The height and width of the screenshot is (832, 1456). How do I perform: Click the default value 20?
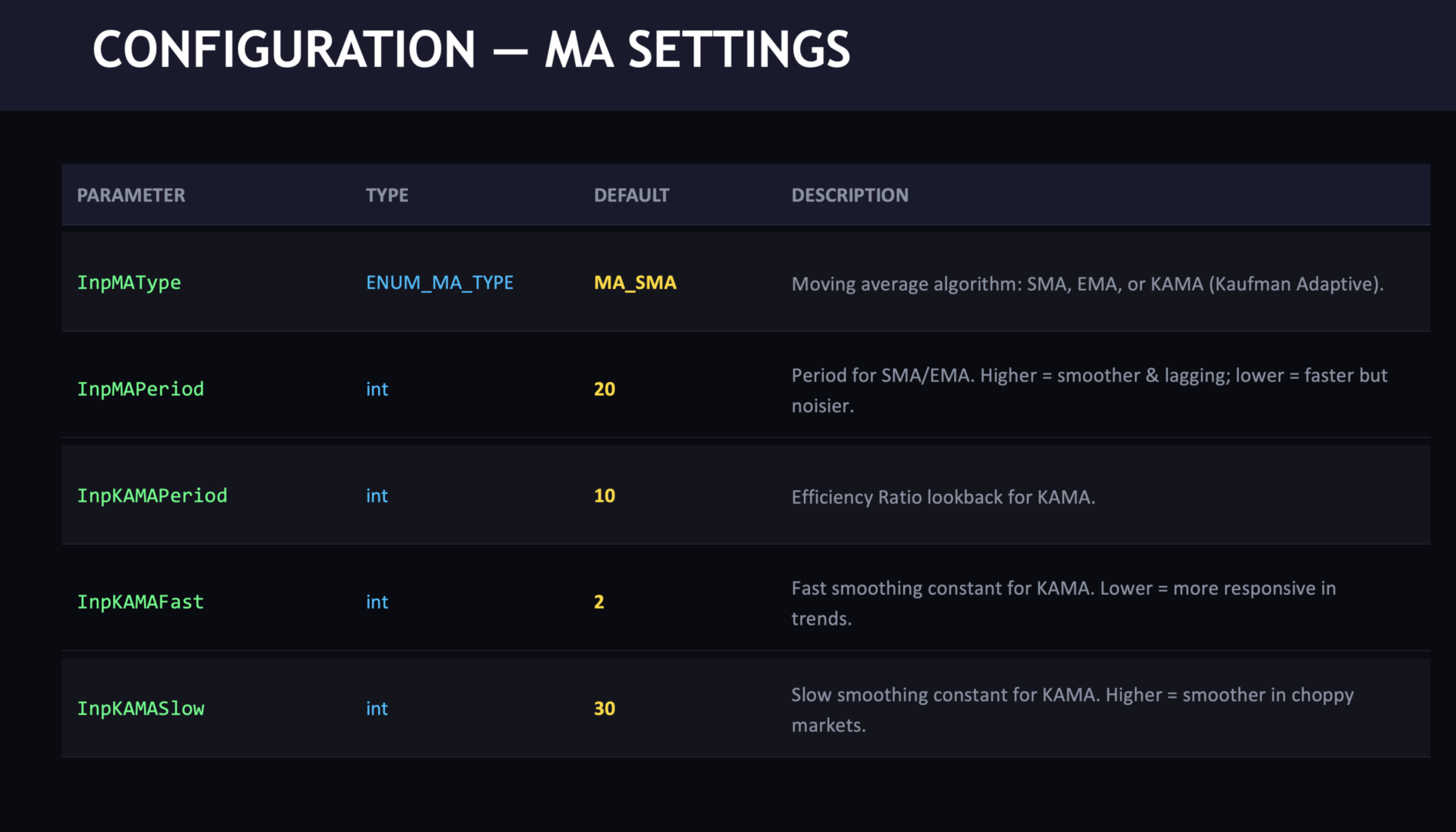(604, 389)
